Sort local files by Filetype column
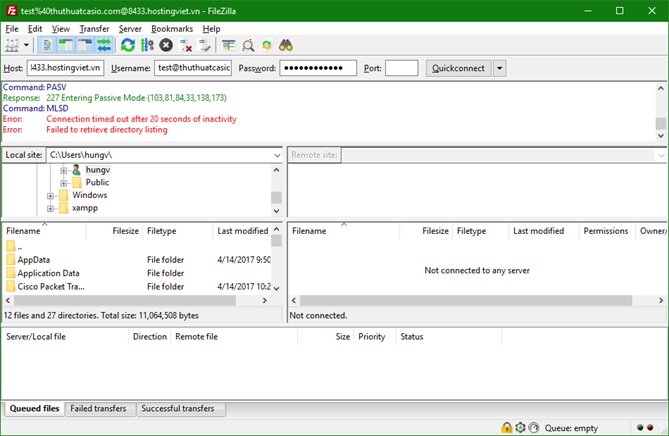 point(177,231)
